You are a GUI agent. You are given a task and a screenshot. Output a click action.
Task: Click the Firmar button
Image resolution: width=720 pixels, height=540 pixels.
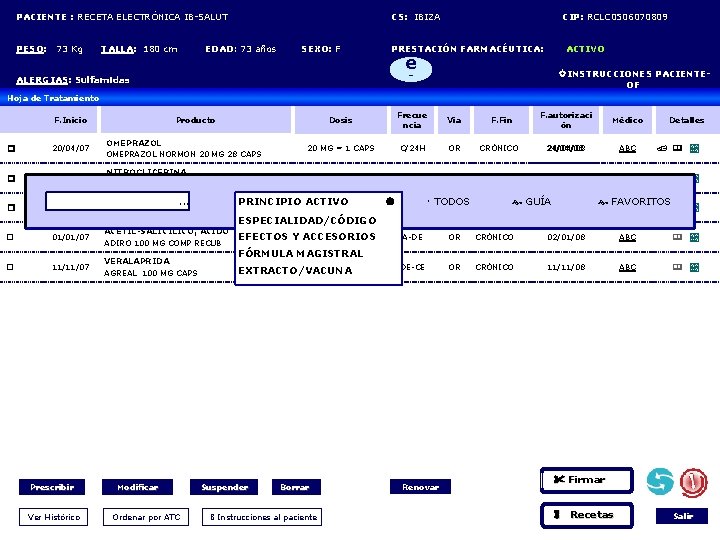(x=587, y=480)
